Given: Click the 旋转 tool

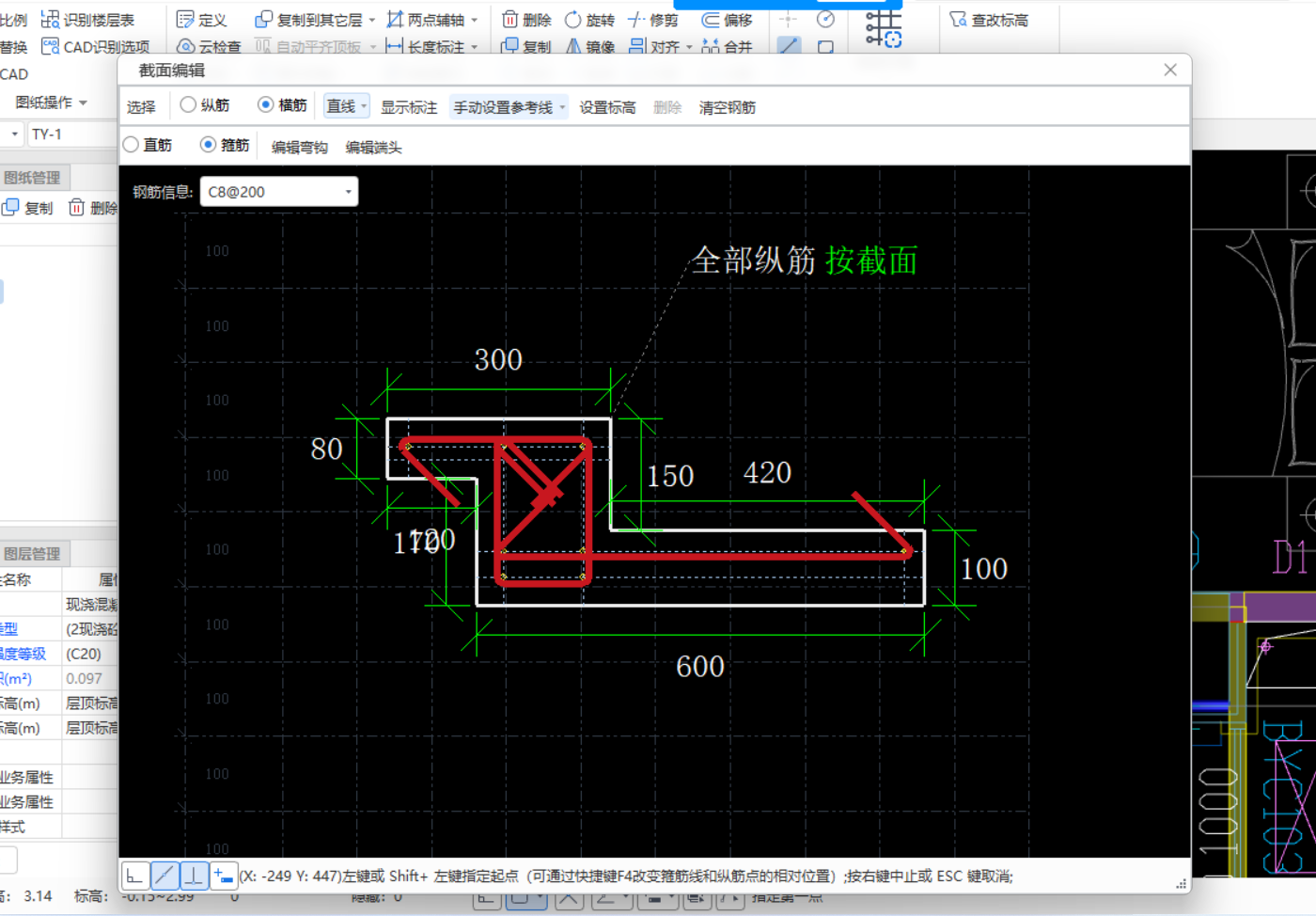Looking at the screenshot, I should pos(589,20).
